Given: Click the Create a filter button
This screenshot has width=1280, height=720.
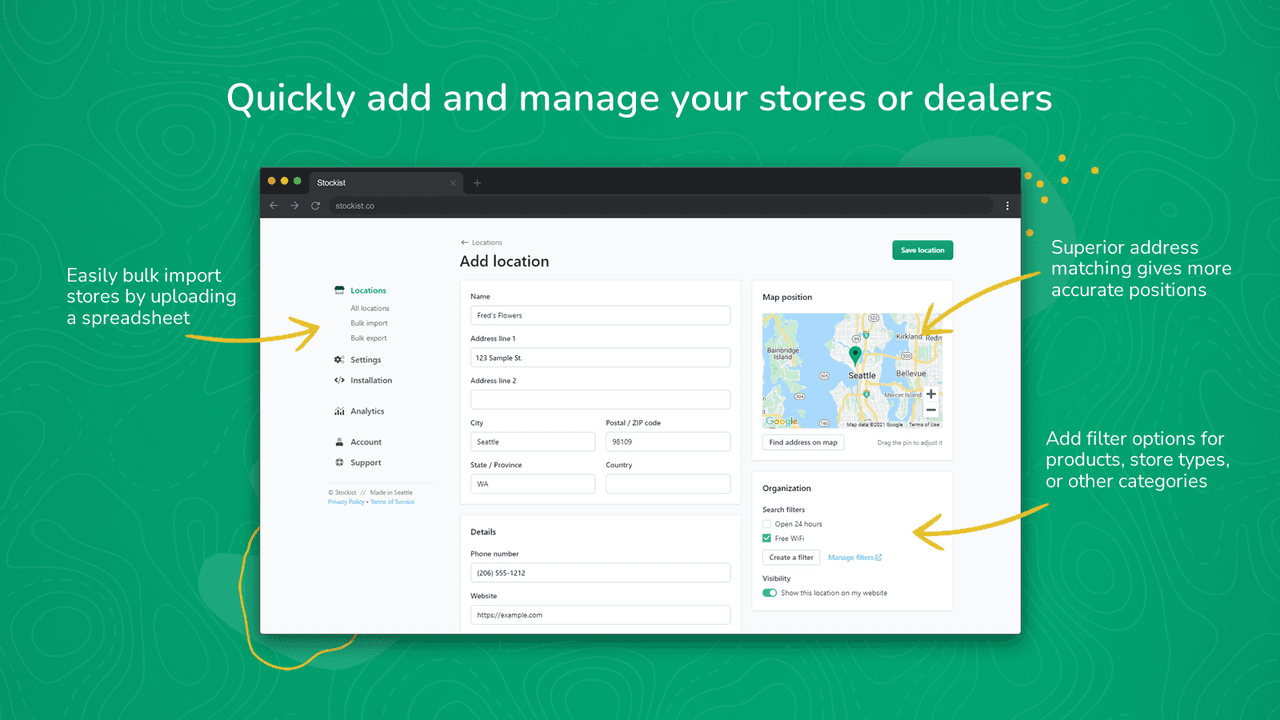Looking at the screenshot, I should (x=791, y=557).
